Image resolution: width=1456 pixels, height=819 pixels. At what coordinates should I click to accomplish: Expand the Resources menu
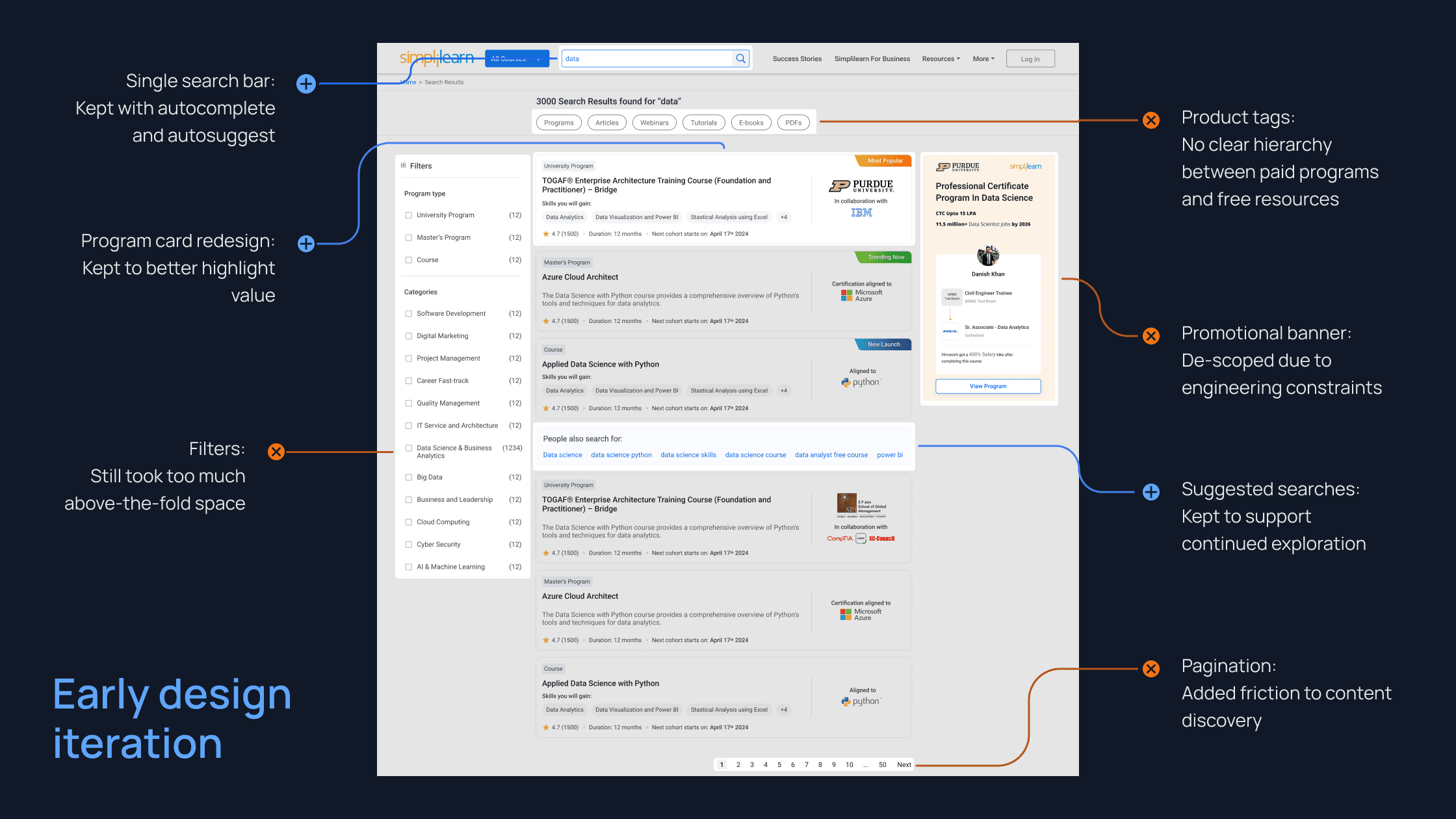[941, 58]
